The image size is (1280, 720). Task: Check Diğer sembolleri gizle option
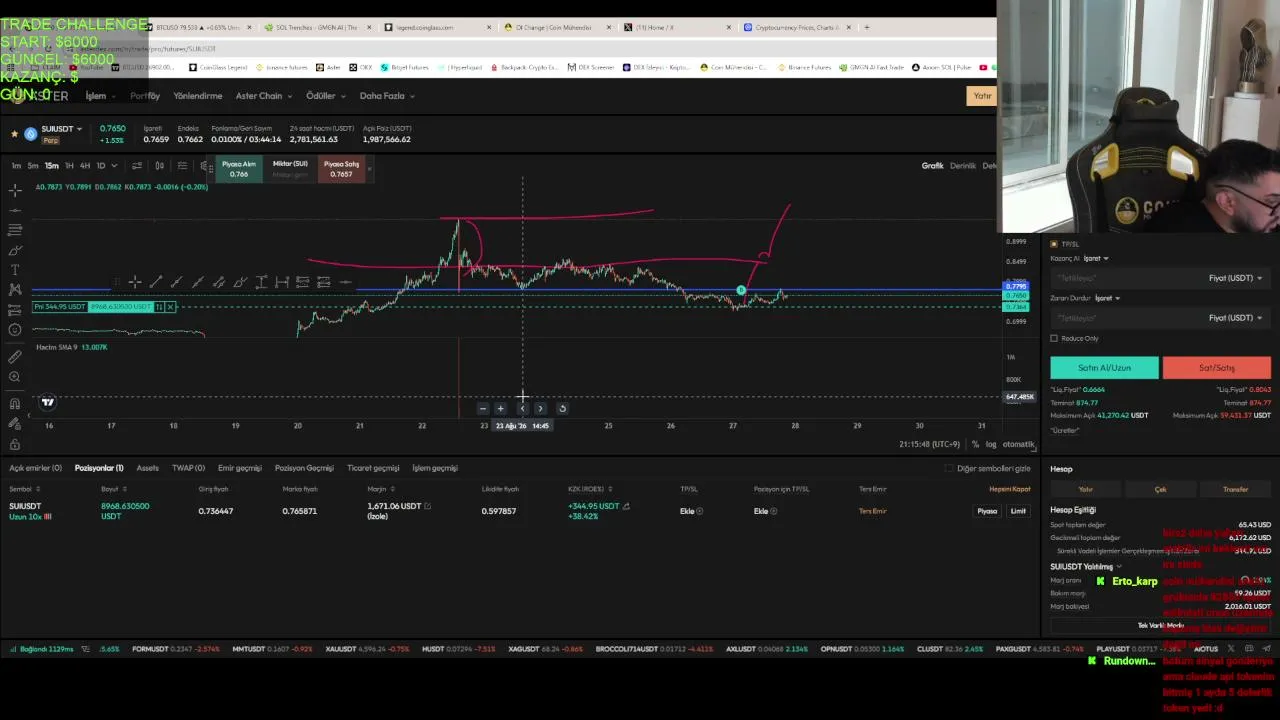[x=949, y=468]
